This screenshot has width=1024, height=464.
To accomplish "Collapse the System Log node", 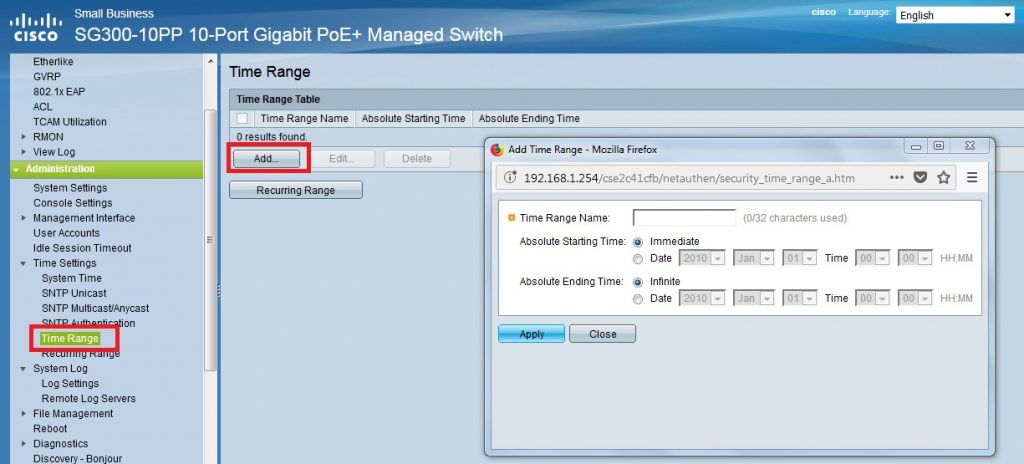I will [x=24, y=369].
